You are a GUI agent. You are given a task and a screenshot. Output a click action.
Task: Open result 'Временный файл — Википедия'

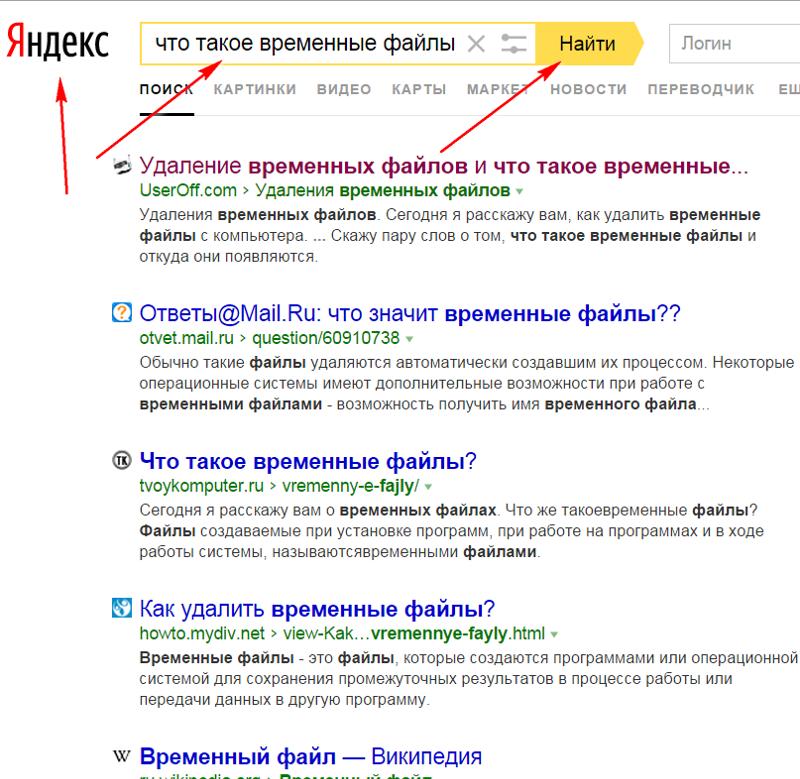click(311, 757)
